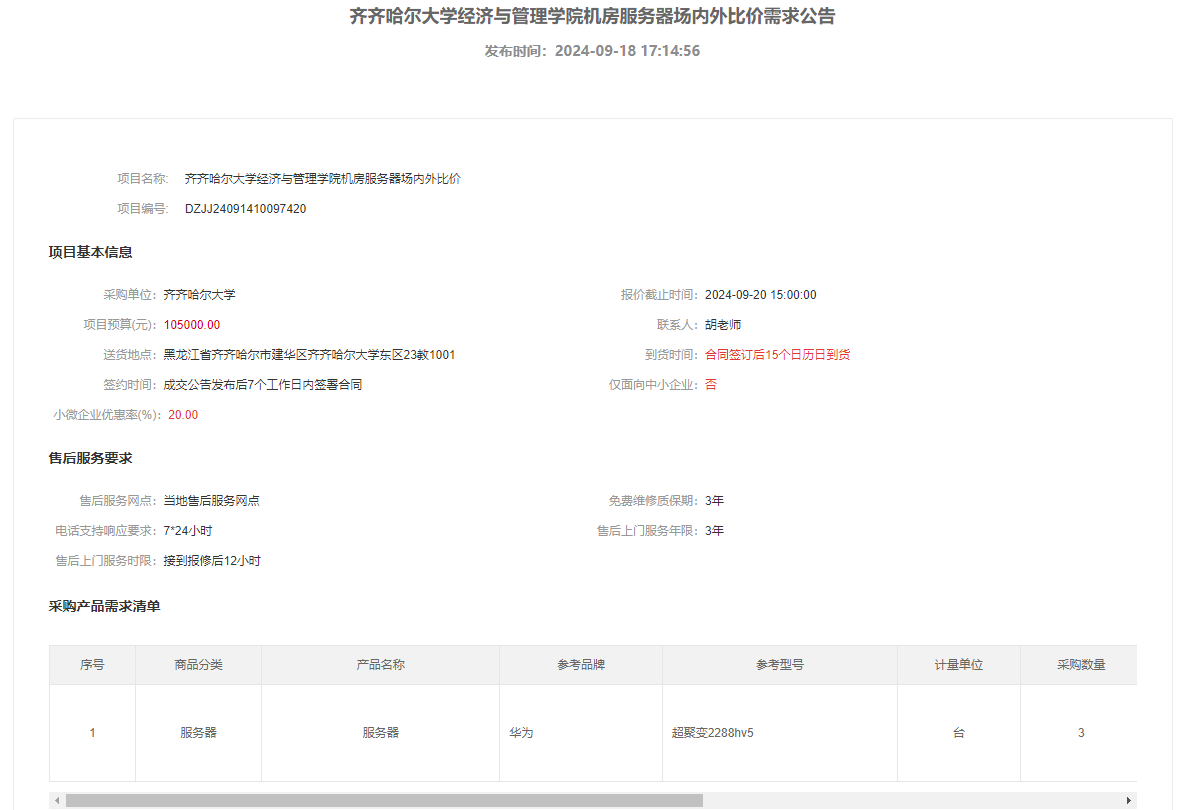The image size is (1178, 810).
Task: Click the 参考型号 column header
Action: [780, 665]
